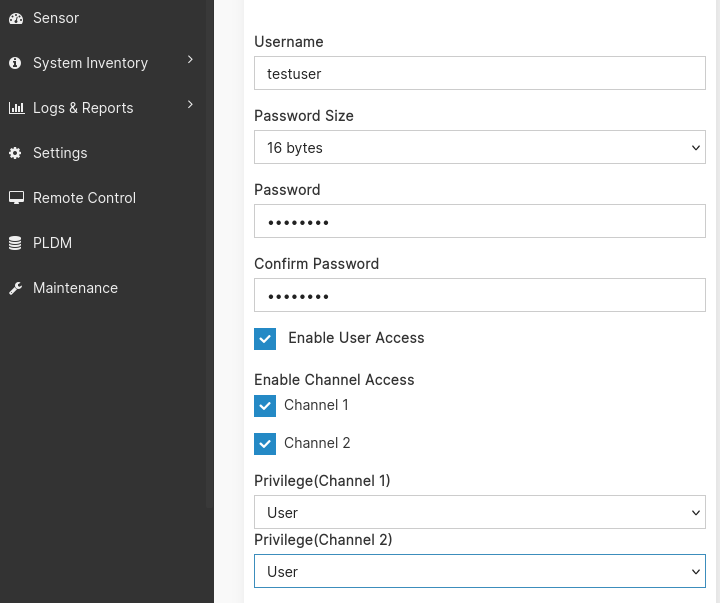Go to the Maintenance menu item

[x=75, y=288]
